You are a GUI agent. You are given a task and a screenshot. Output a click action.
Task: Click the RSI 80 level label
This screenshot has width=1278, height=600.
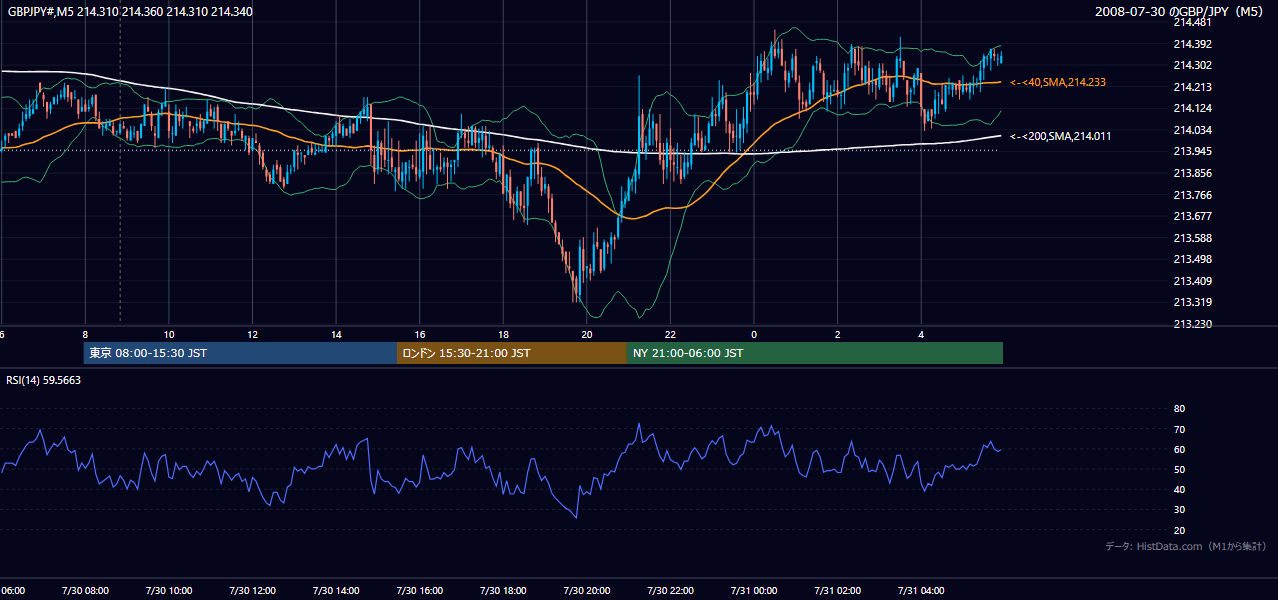click(x=1179, y=409)
